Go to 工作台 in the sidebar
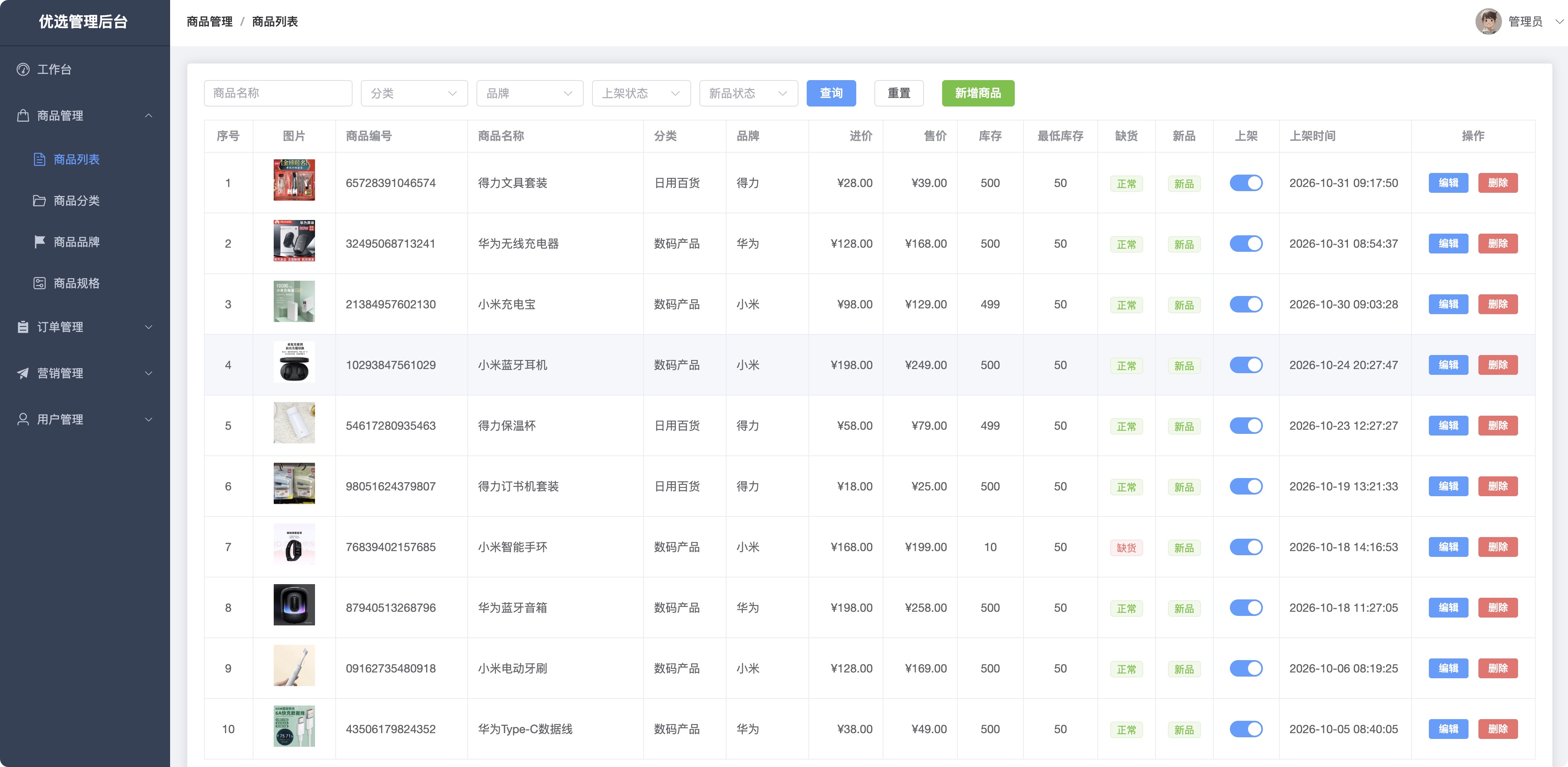The width and height of the screenshot is (1568, 767). pos(85,69)
